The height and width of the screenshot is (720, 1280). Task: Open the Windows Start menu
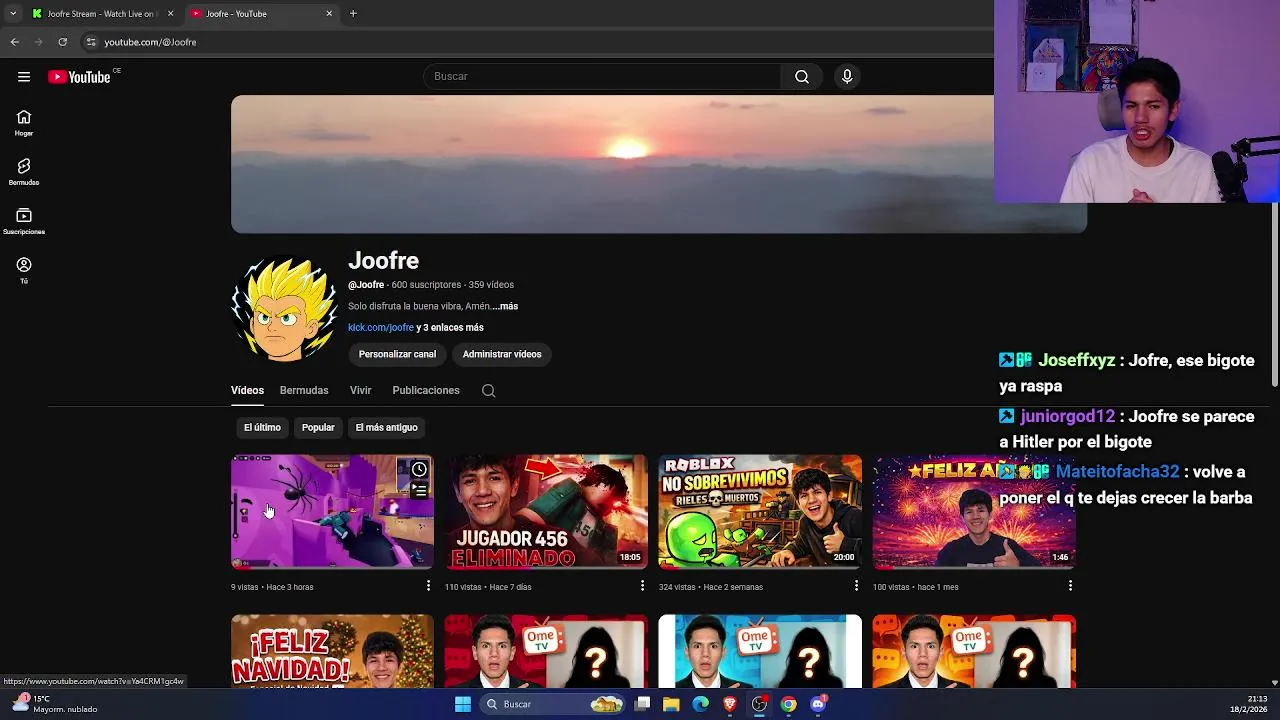463,704
